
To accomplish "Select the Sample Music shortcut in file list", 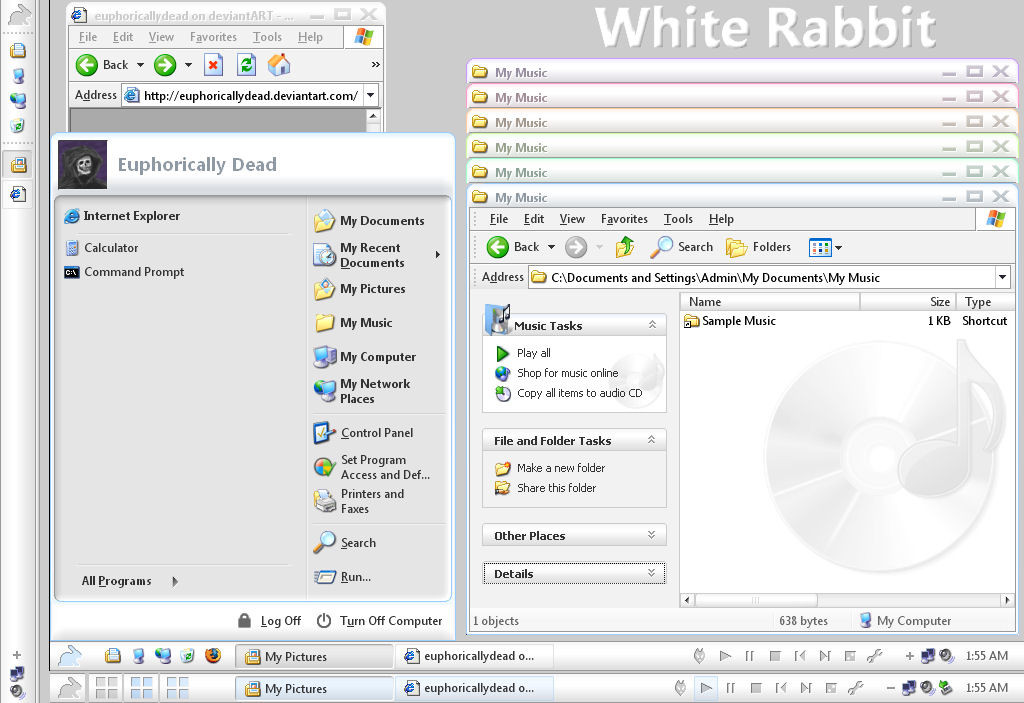I will tap(729, 321).
